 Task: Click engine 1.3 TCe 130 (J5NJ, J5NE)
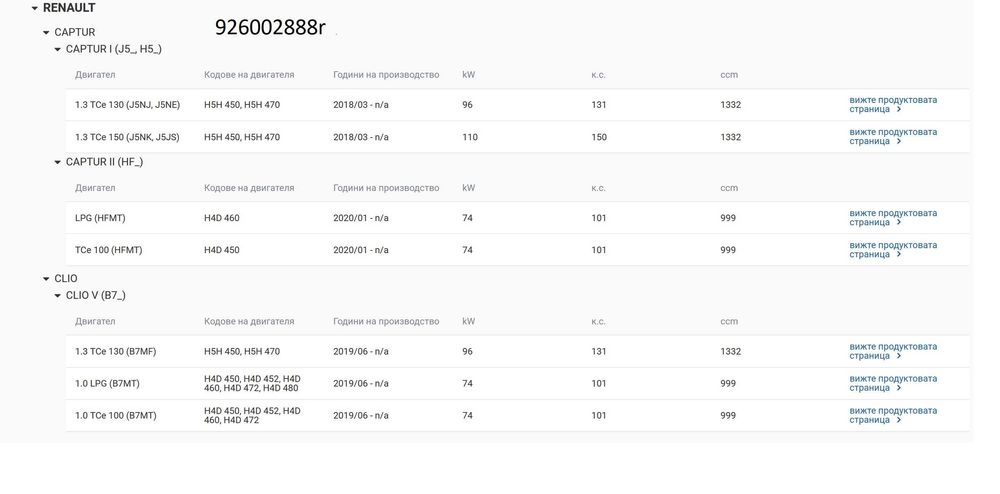128,105
